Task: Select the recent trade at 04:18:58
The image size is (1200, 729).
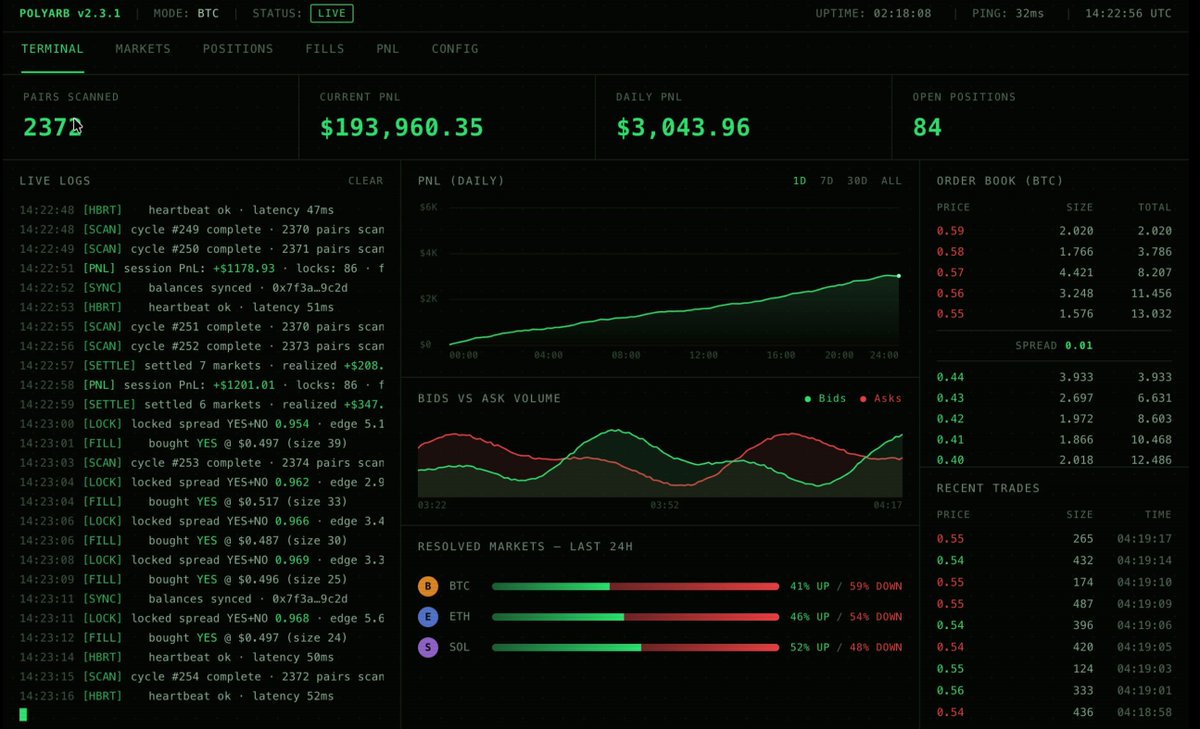Action: (x=1053, y=712)
